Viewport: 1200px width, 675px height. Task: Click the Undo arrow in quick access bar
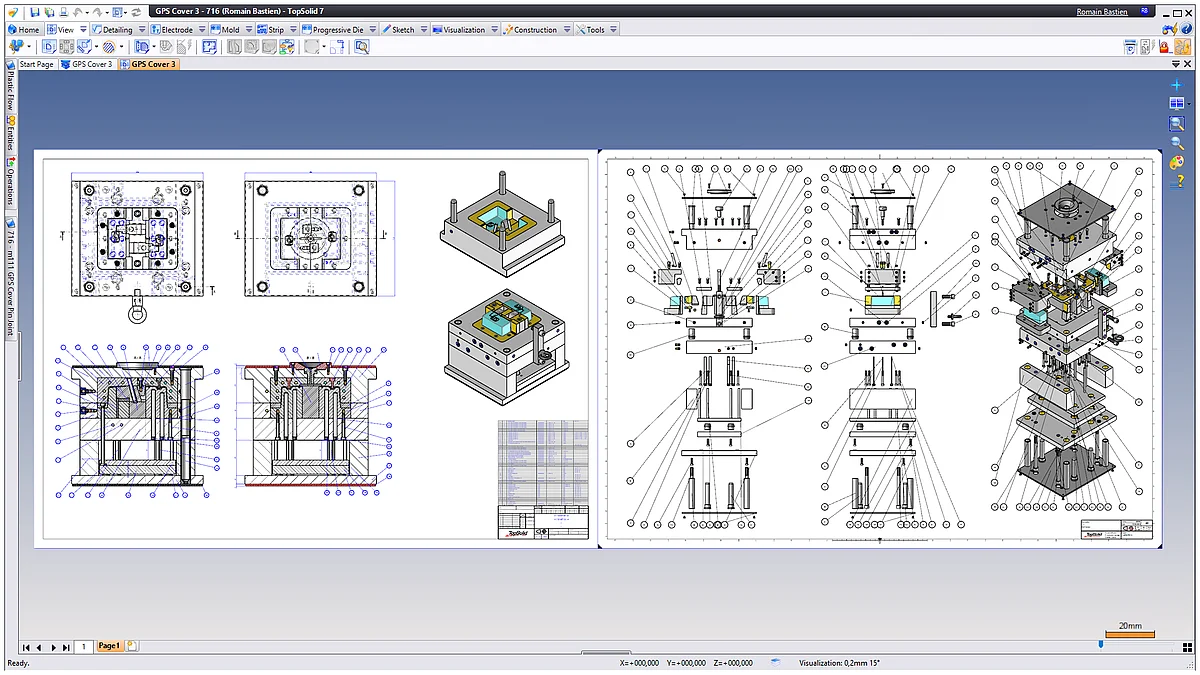point(78,12)
